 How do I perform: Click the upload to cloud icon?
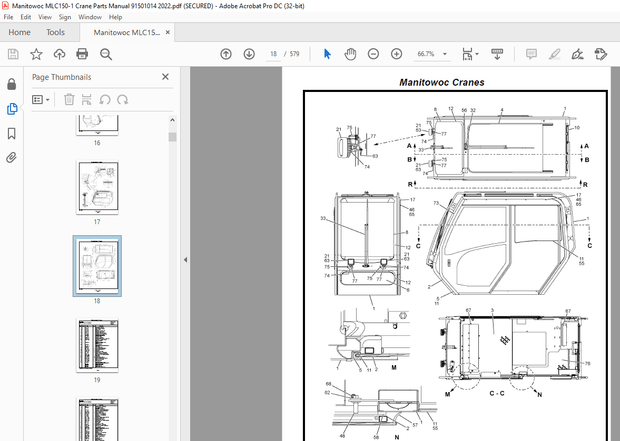pos(59,54)
